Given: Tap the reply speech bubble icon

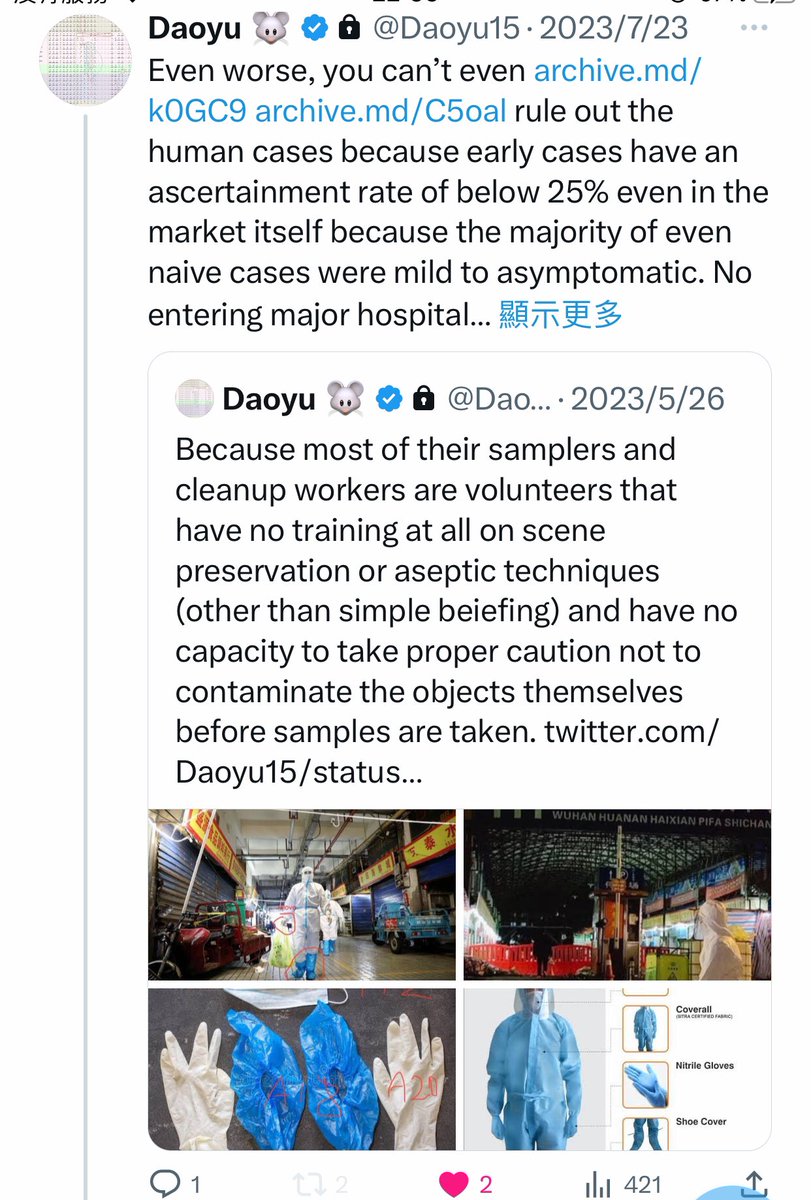Looking at the screenshot, I should click(164, 1184).
